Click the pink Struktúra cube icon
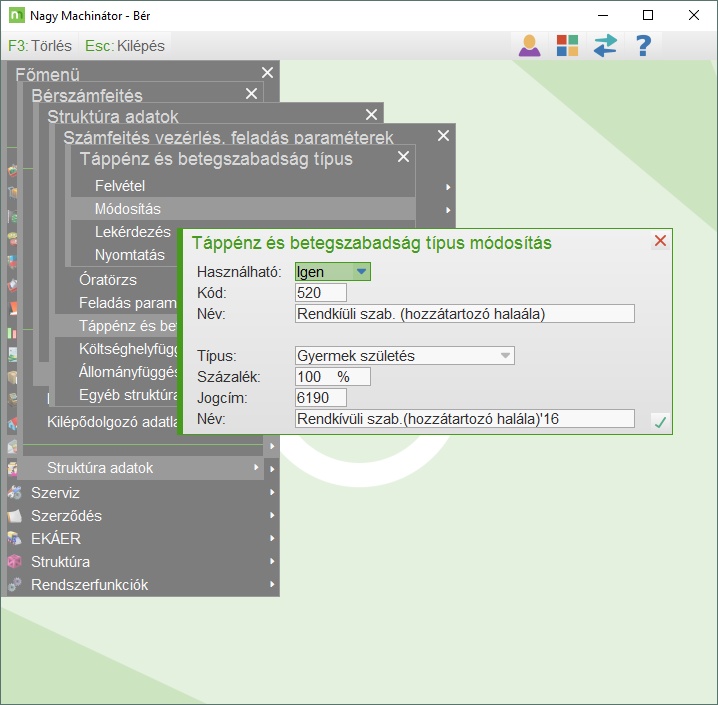The width and height of the screenshot is (718, 705). 14,561
